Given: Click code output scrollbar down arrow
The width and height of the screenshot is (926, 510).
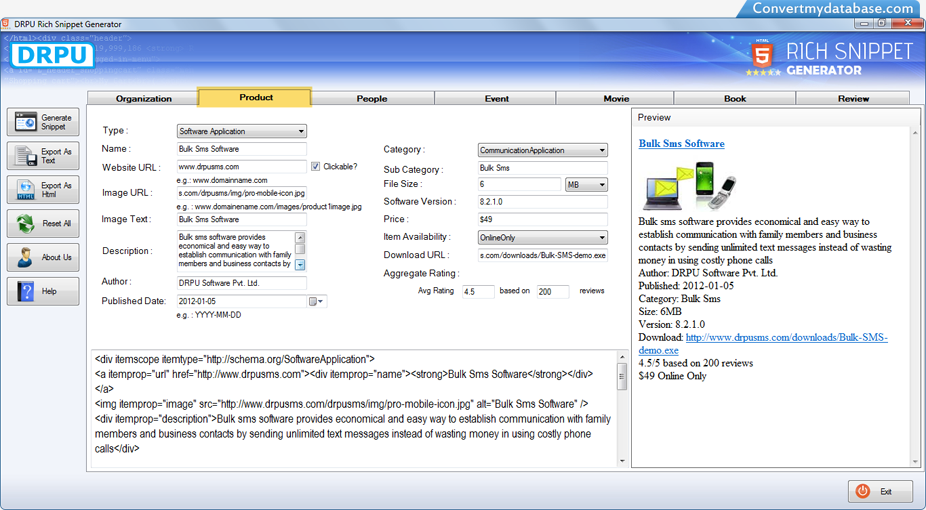Looking at the screenshot, I should tap(622, 461).
